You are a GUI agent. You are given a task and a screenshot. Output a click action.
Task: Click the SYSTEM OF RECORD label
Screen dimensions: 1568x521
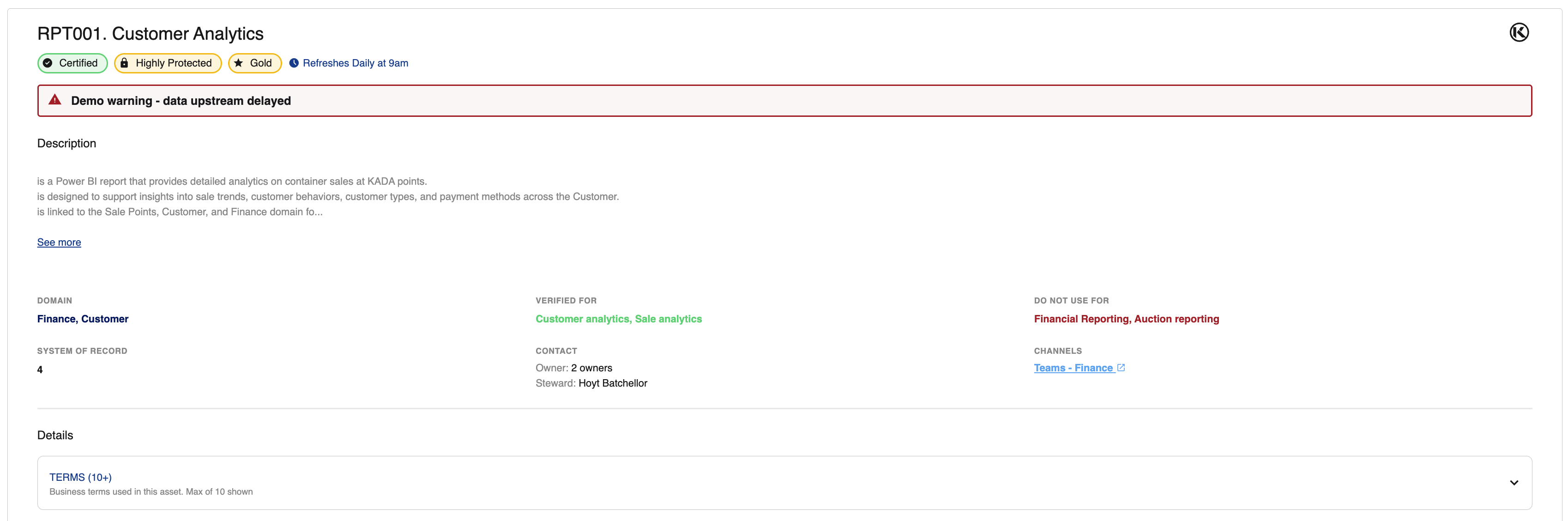82,351
